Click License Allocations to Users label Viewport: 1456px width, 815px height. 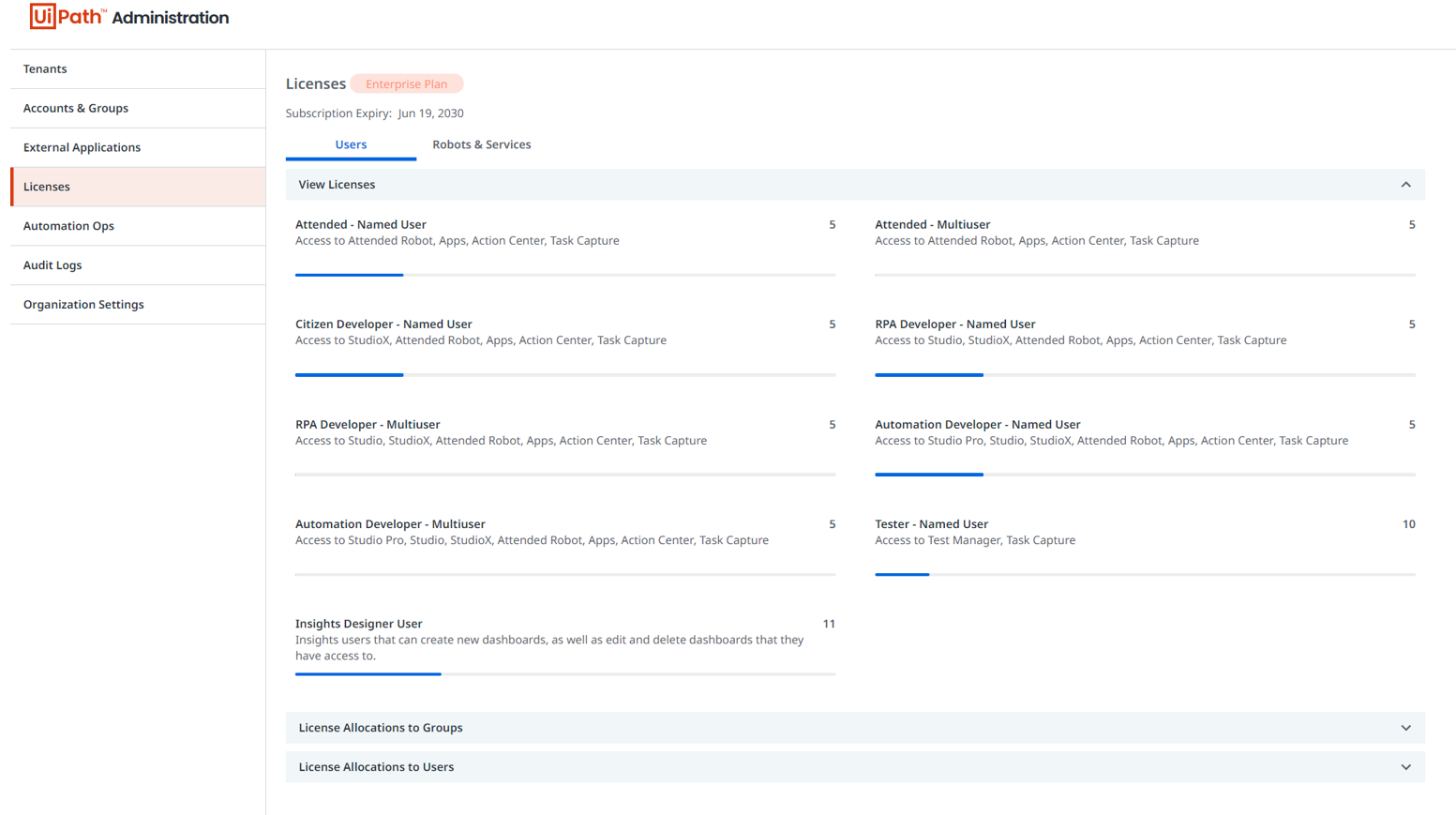[x=376, y=767]
